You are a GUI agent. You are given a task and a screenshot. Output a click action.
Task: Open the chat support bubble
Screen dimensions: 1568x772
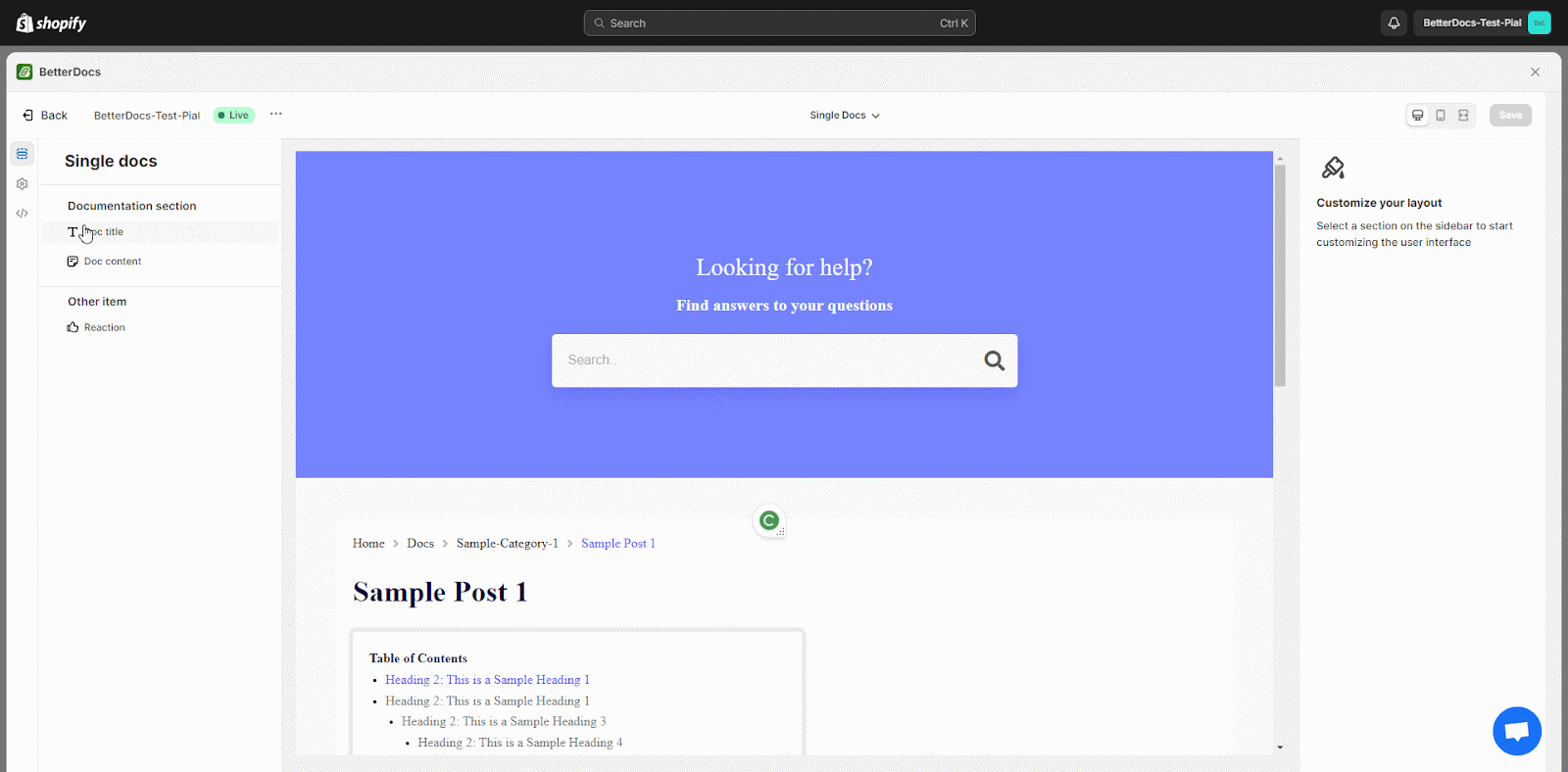click(x=1517, y=731)
